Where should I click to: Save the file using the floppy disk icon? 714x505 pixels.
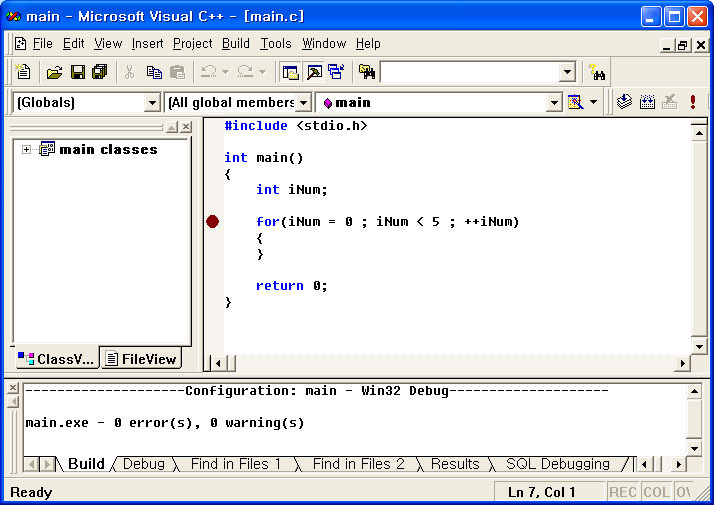77,71
